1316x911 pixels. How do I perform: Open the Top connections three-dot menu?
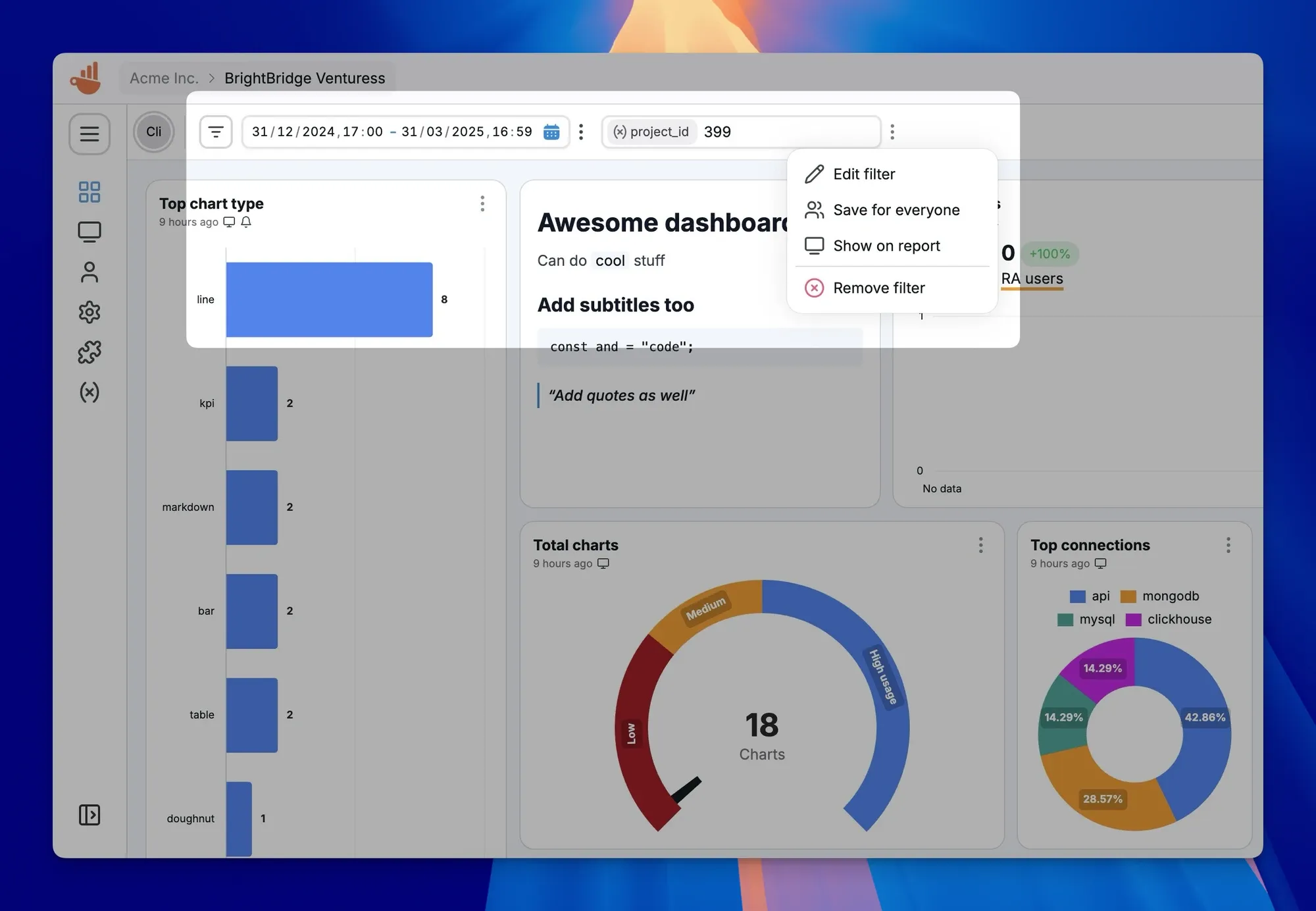(1228, 545)
